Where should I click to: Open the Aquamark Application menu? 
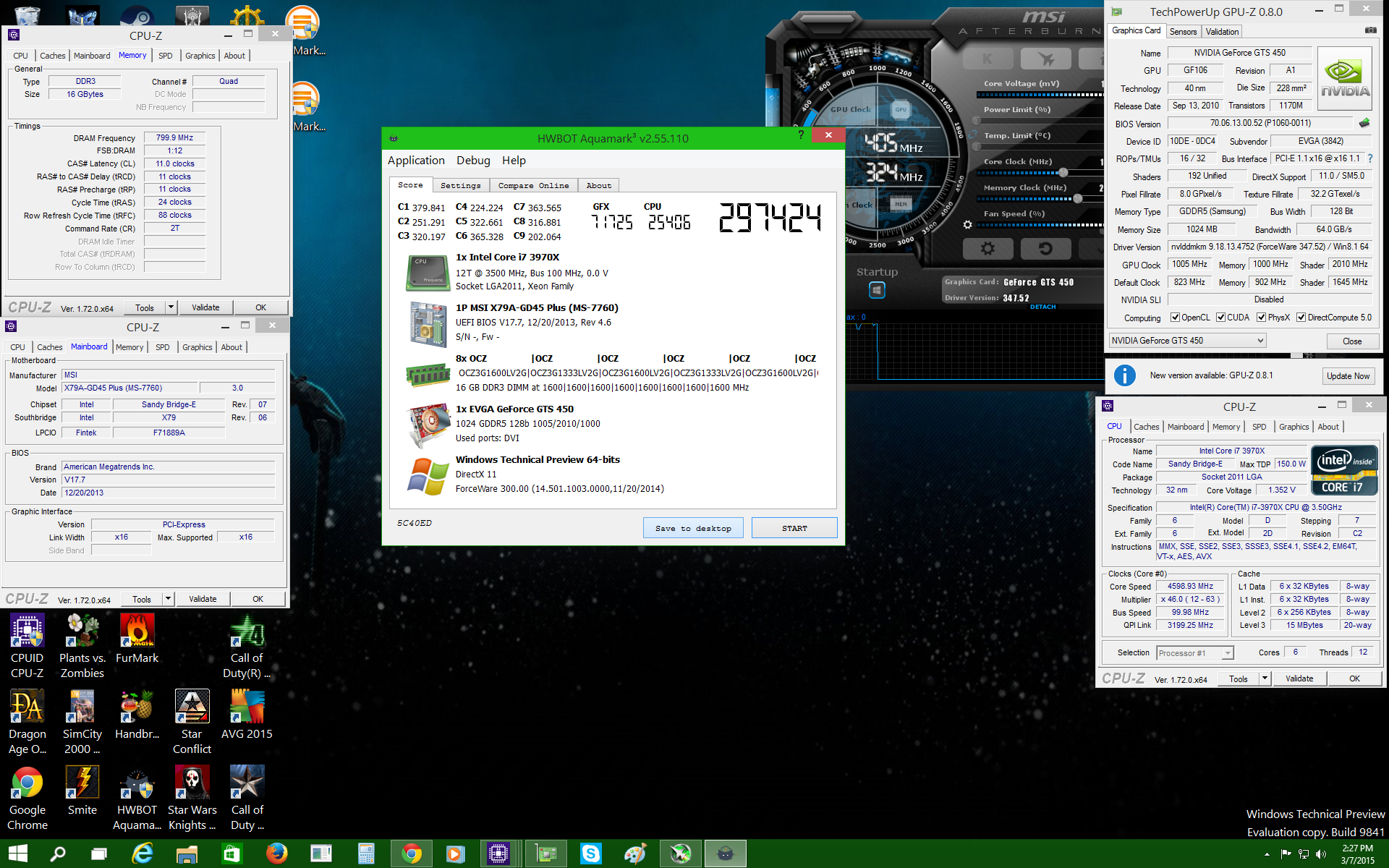[x=416, y=161]
